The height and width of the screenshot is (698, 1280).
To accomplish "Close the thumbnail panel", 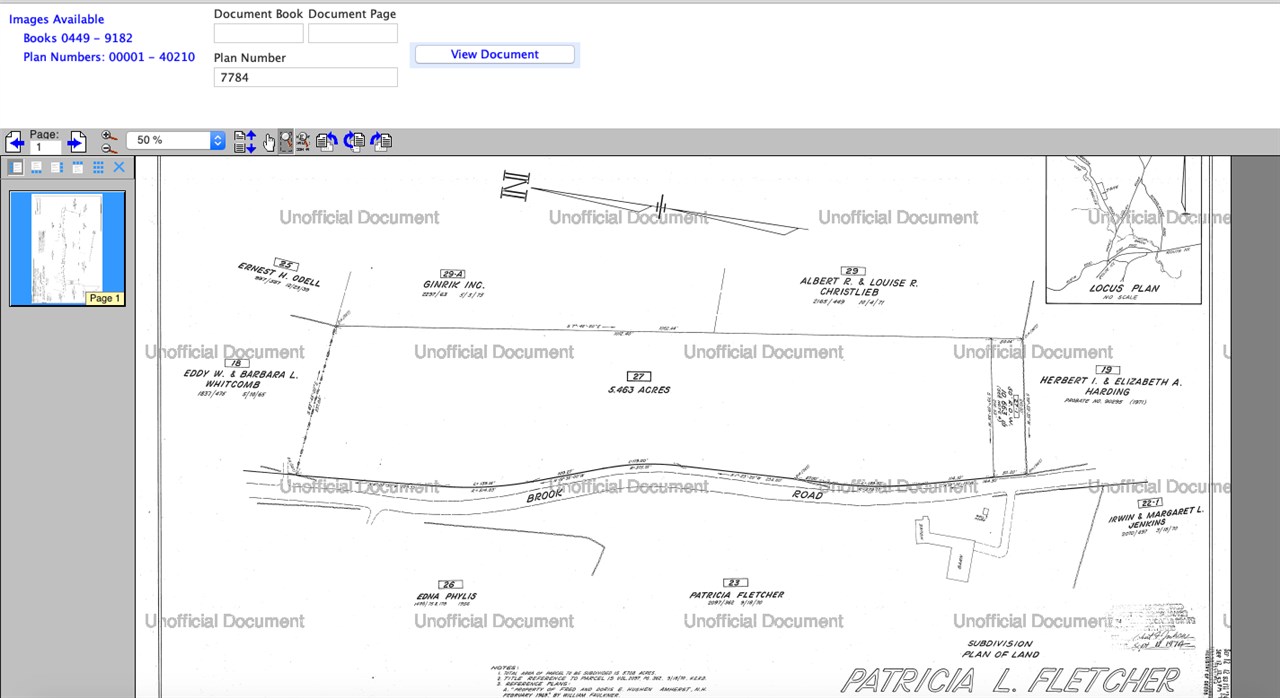I will pos(119,167).
